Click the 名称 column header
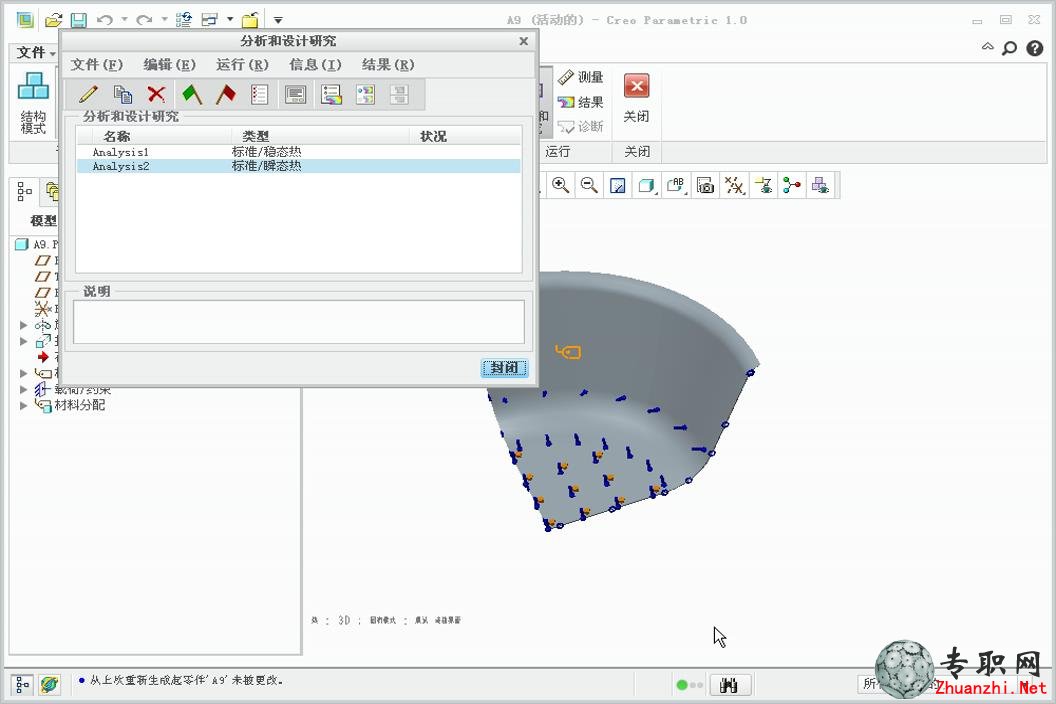Image resolution: width=1056 pixels, height=704 pixels. pyautogui.click(x=117, y=137)
